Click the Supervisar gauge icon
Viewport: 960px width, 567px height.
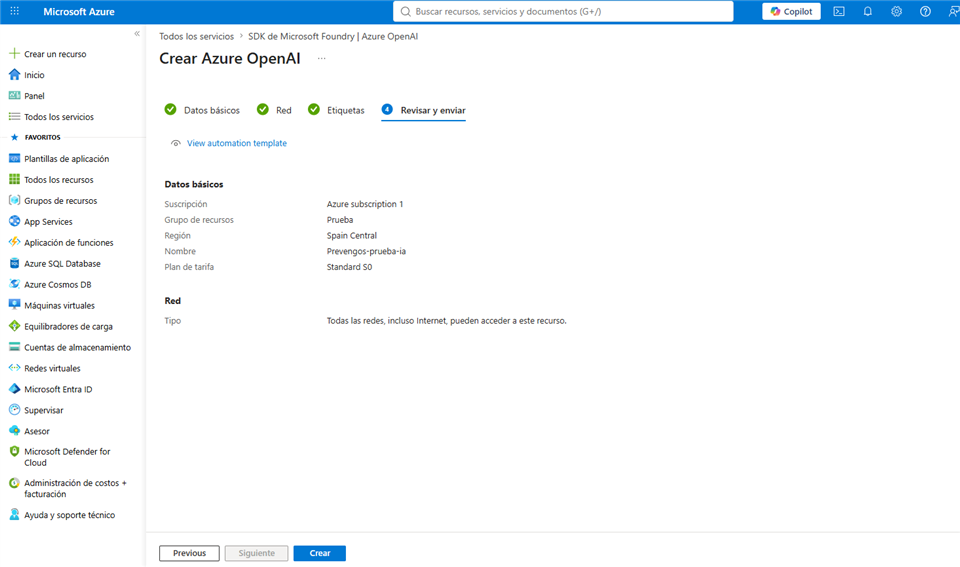[14, 410]
